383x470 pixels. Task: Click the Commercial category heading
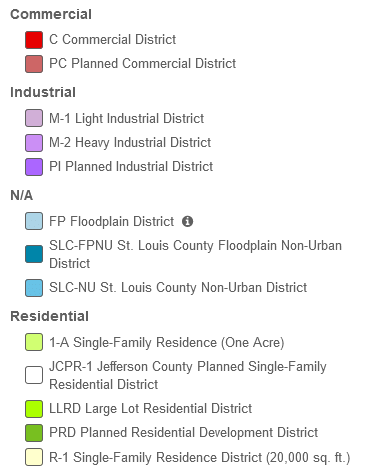(x=51, y=14)
